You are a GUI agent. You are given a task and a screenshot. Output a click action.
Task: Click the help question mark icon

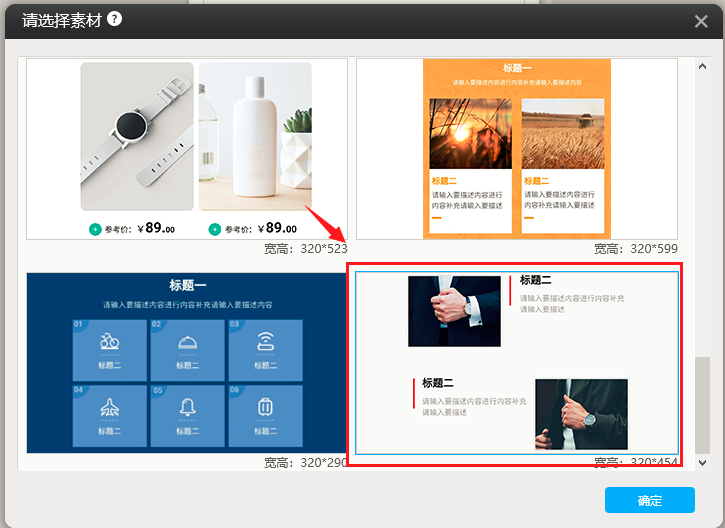coord(115,19)
